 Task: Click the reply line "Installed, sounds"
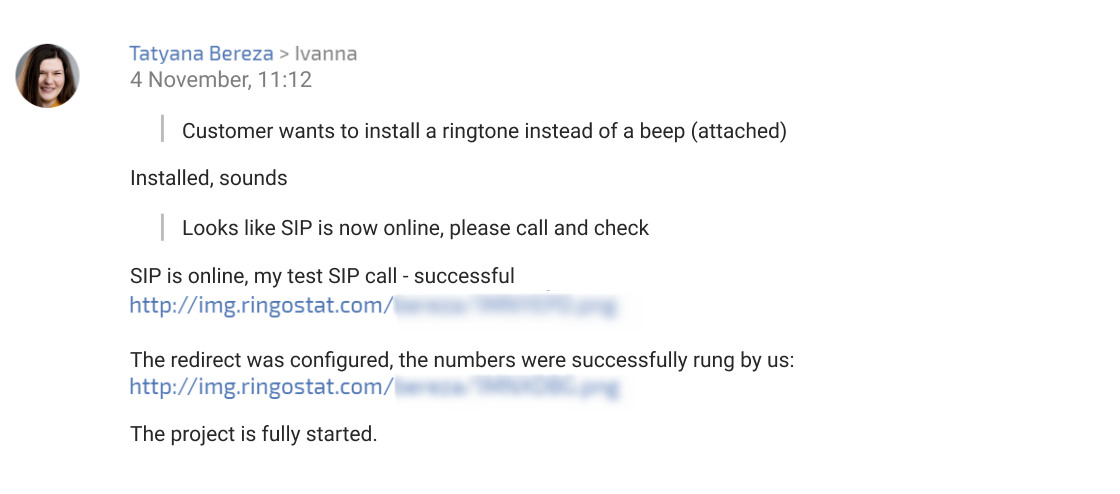click(209, 178)
